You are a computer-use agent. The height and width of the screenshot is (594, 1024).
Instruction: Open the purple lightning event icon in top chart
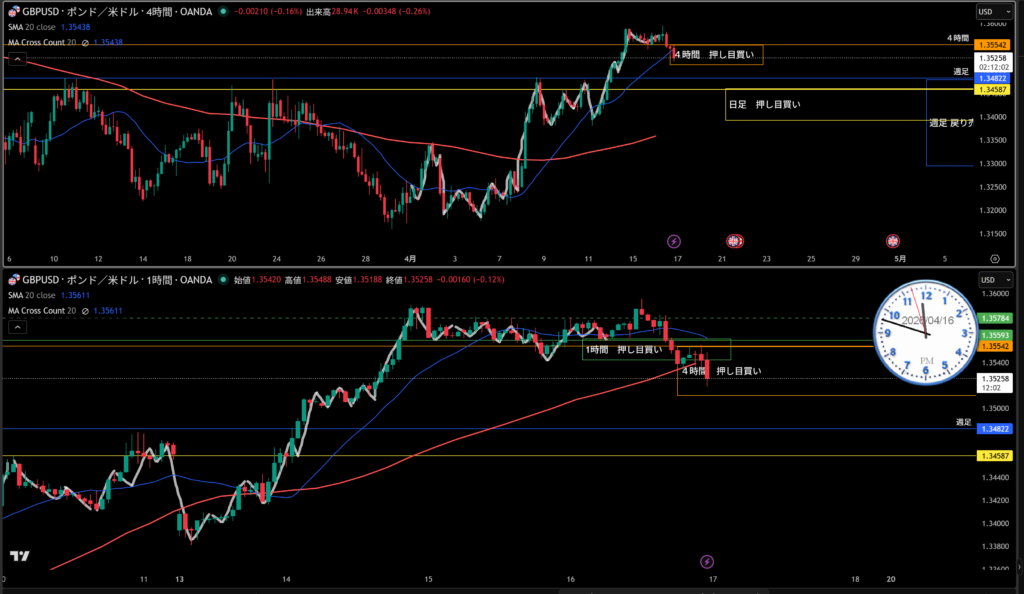673,241
